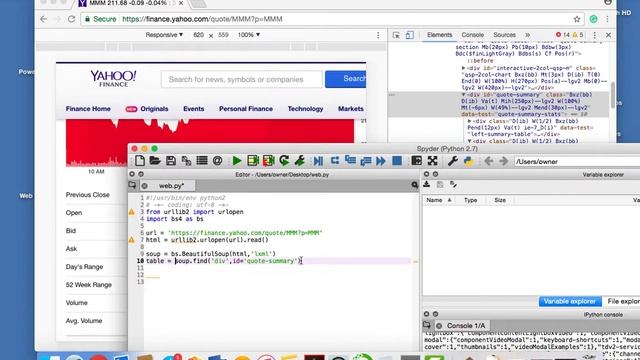Click the Yahoo Finance search field
This screenshot has height=360, width=640.
coord(242,79)
